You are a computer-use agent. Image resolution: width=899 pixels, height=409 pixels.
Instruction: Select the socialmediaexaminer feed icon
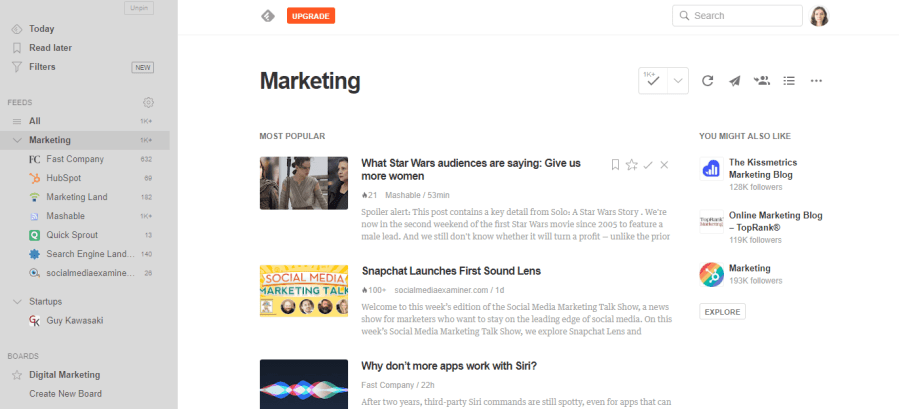point(34,273)
